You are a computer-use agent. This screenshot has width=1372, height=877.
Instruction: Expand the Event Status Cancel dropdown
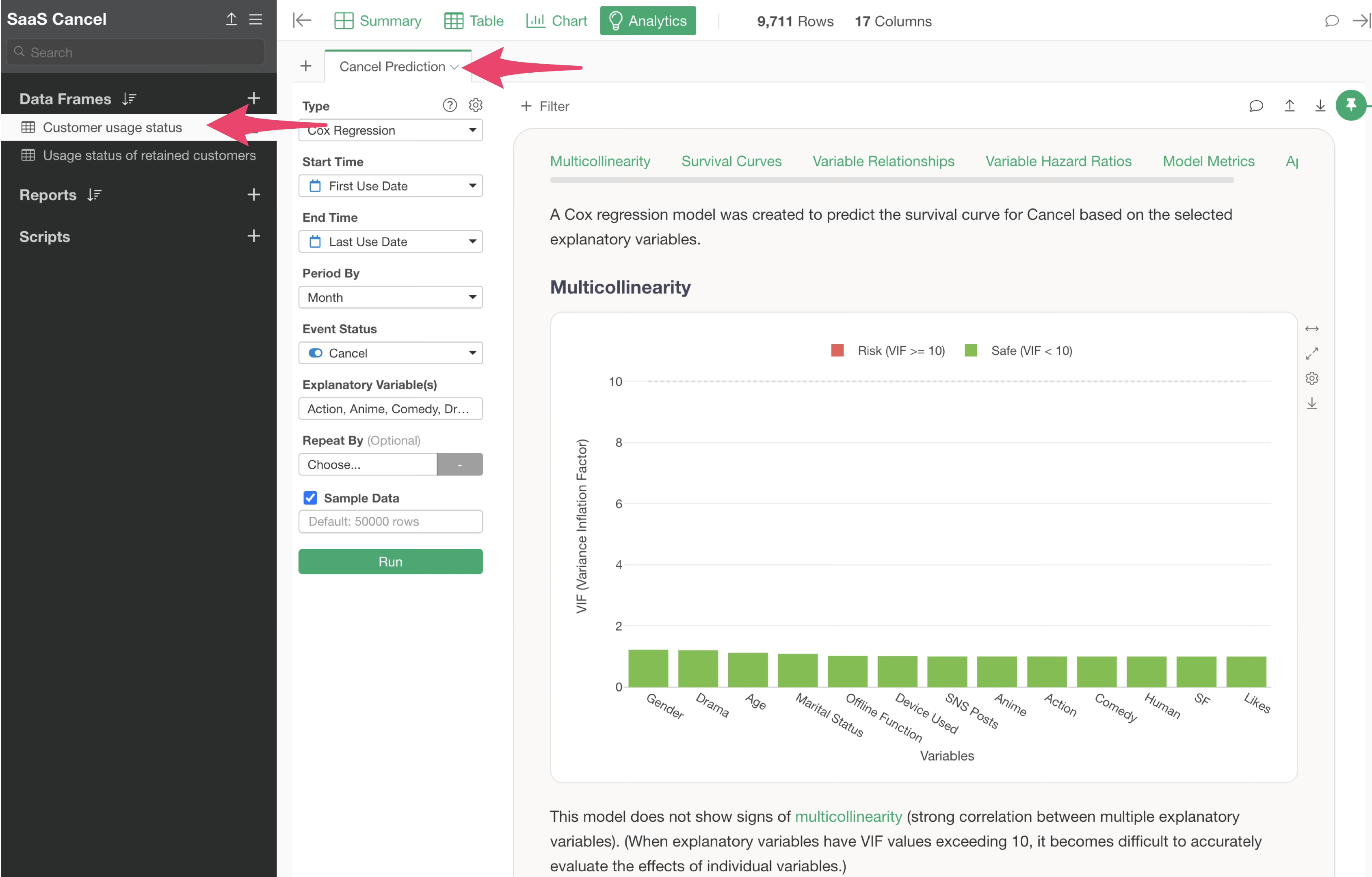tap(390, 353)
